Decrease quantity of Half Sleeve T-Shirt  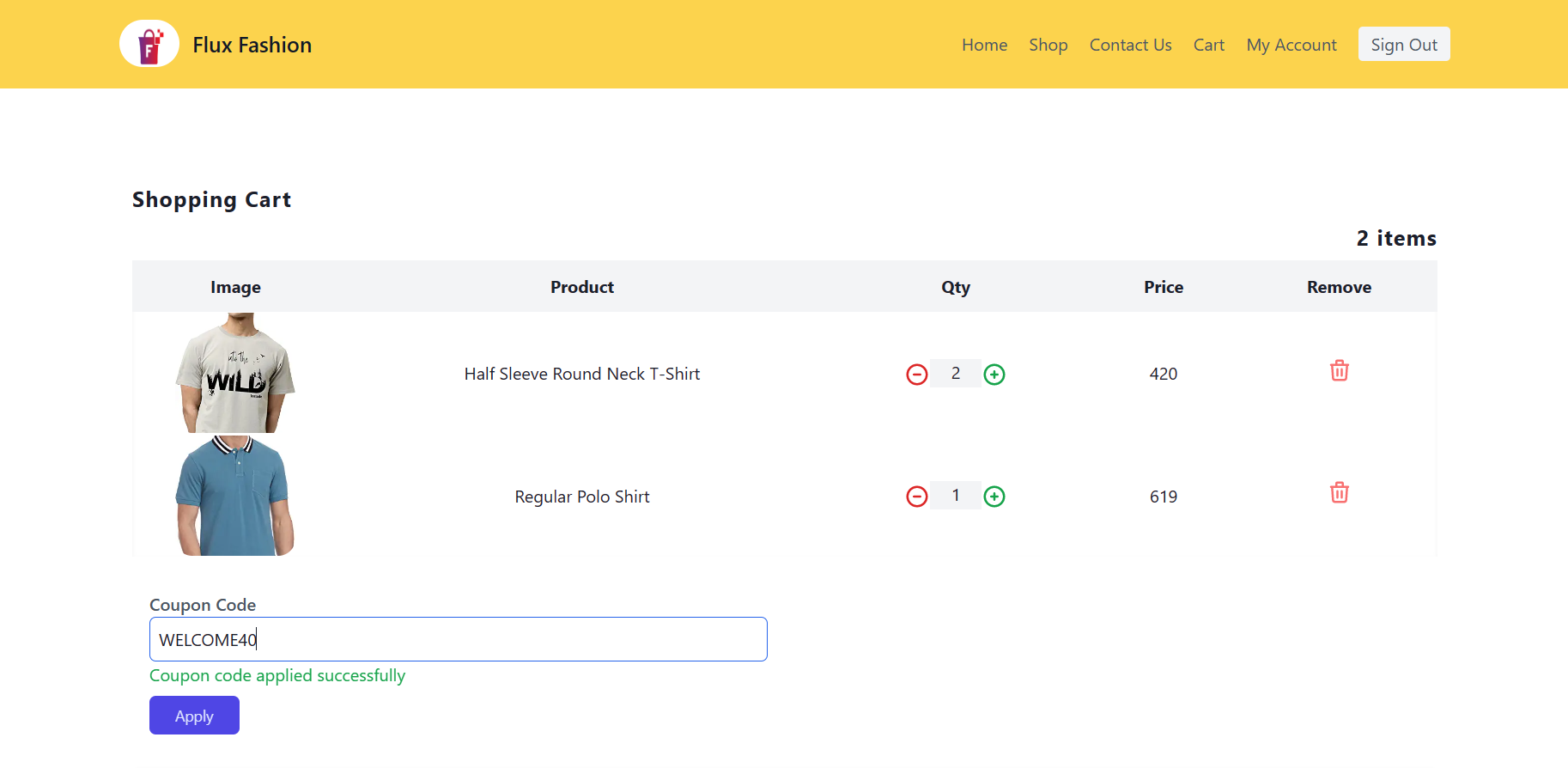(x=916, y=375)
